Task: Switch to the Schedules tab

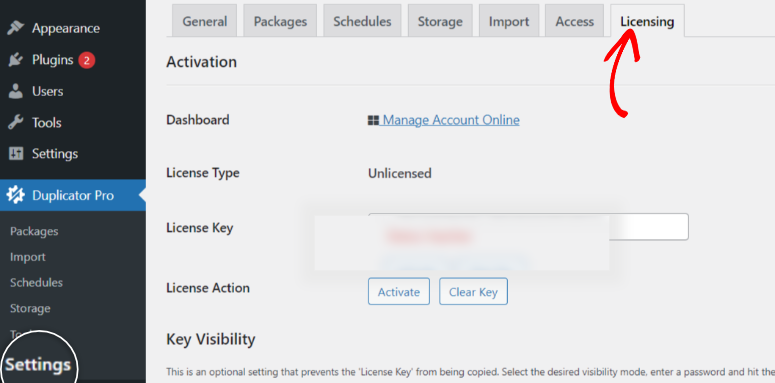Action: tap(362, 21)
